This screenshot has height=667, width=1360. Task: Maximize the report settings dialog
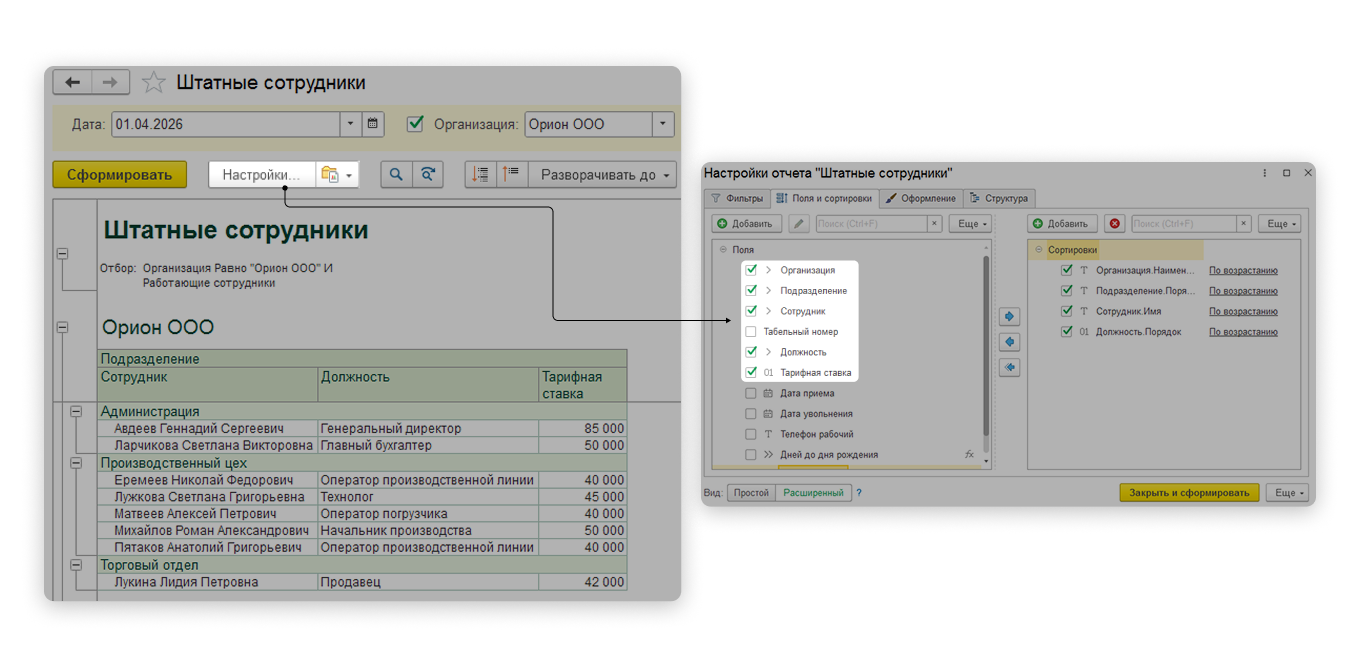(1287, 173)
